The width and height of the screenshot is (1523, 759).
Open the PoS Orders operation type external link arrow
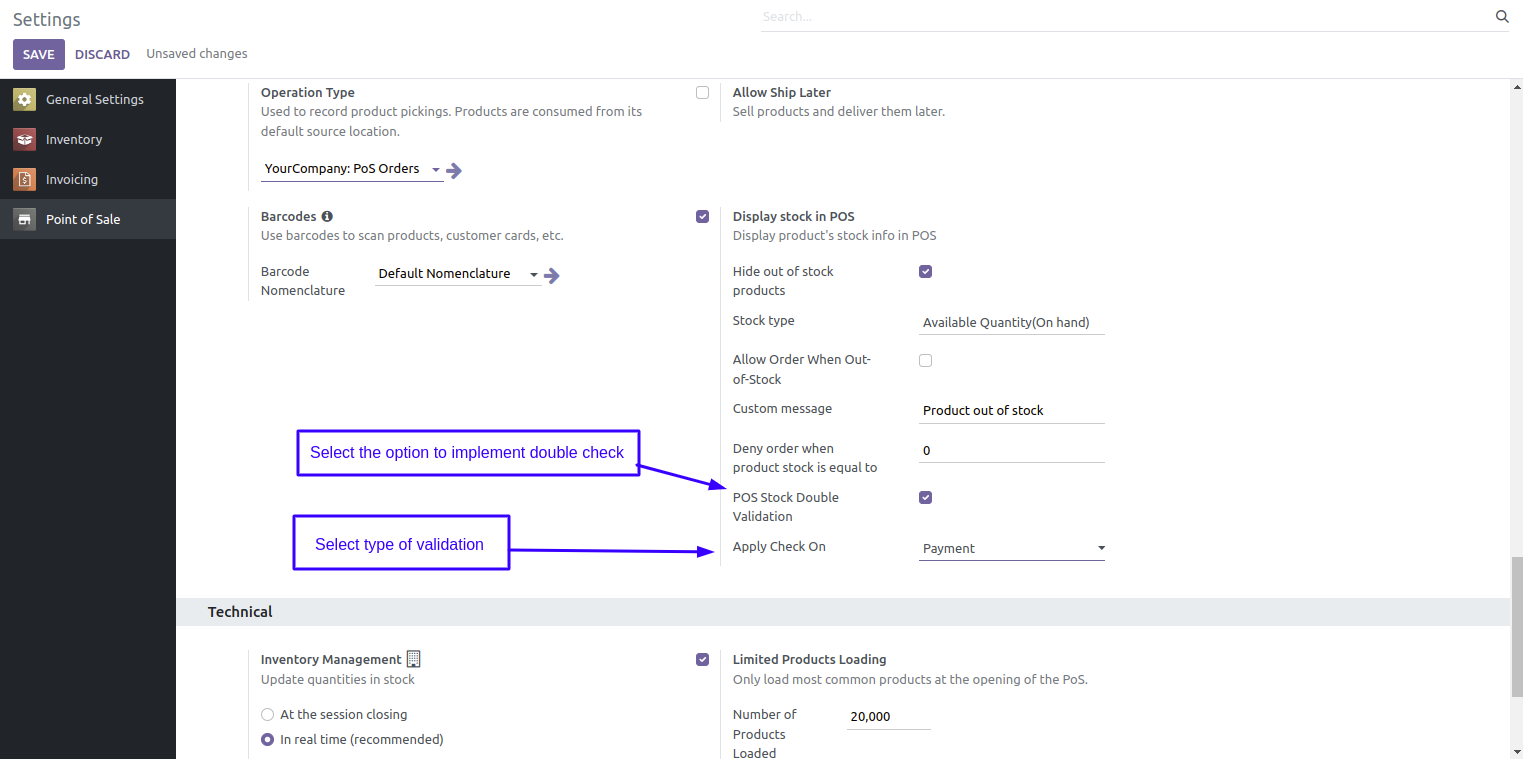click(454, 170)
